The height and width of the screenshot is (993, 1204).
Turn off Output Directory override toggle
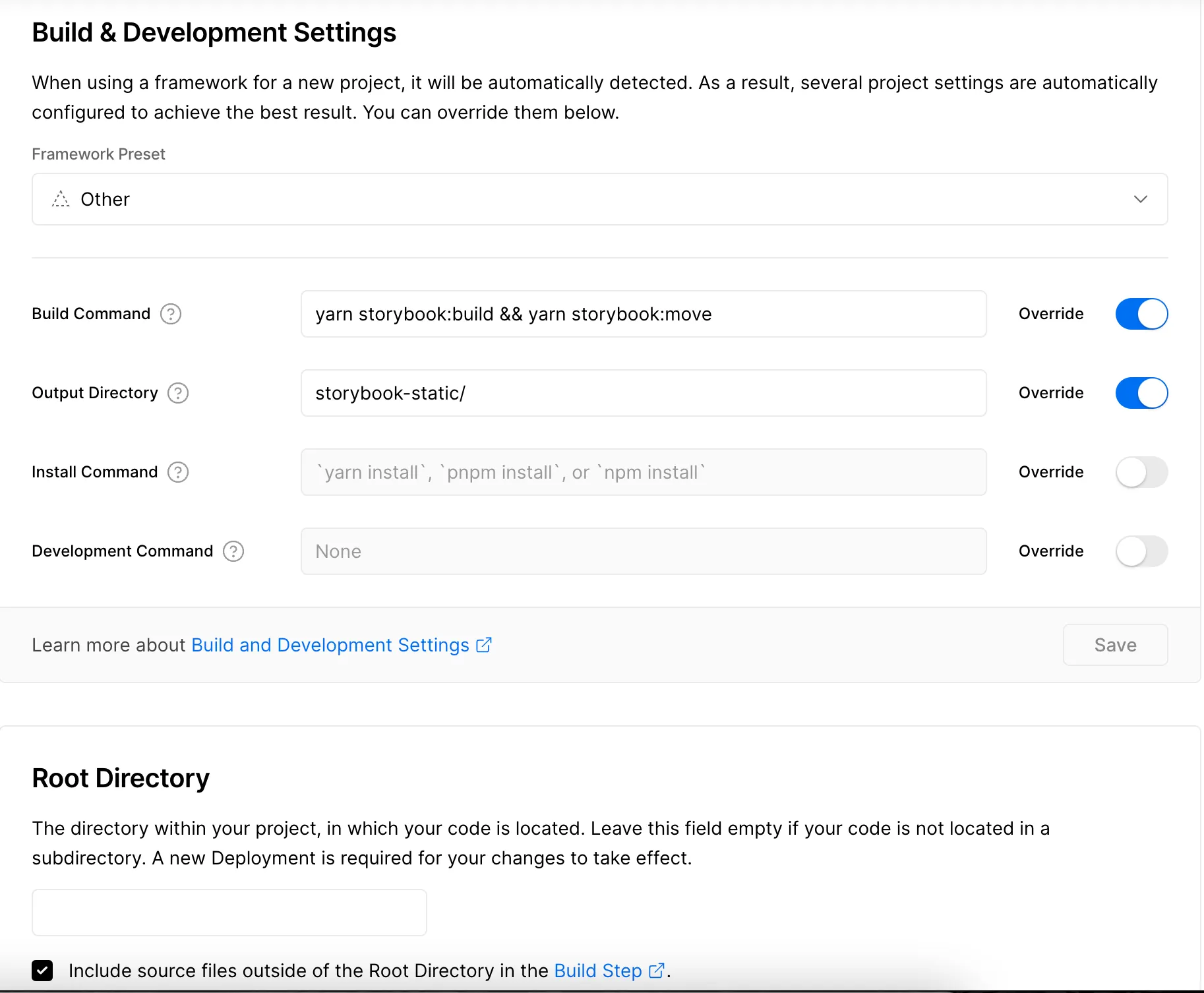1141,393
